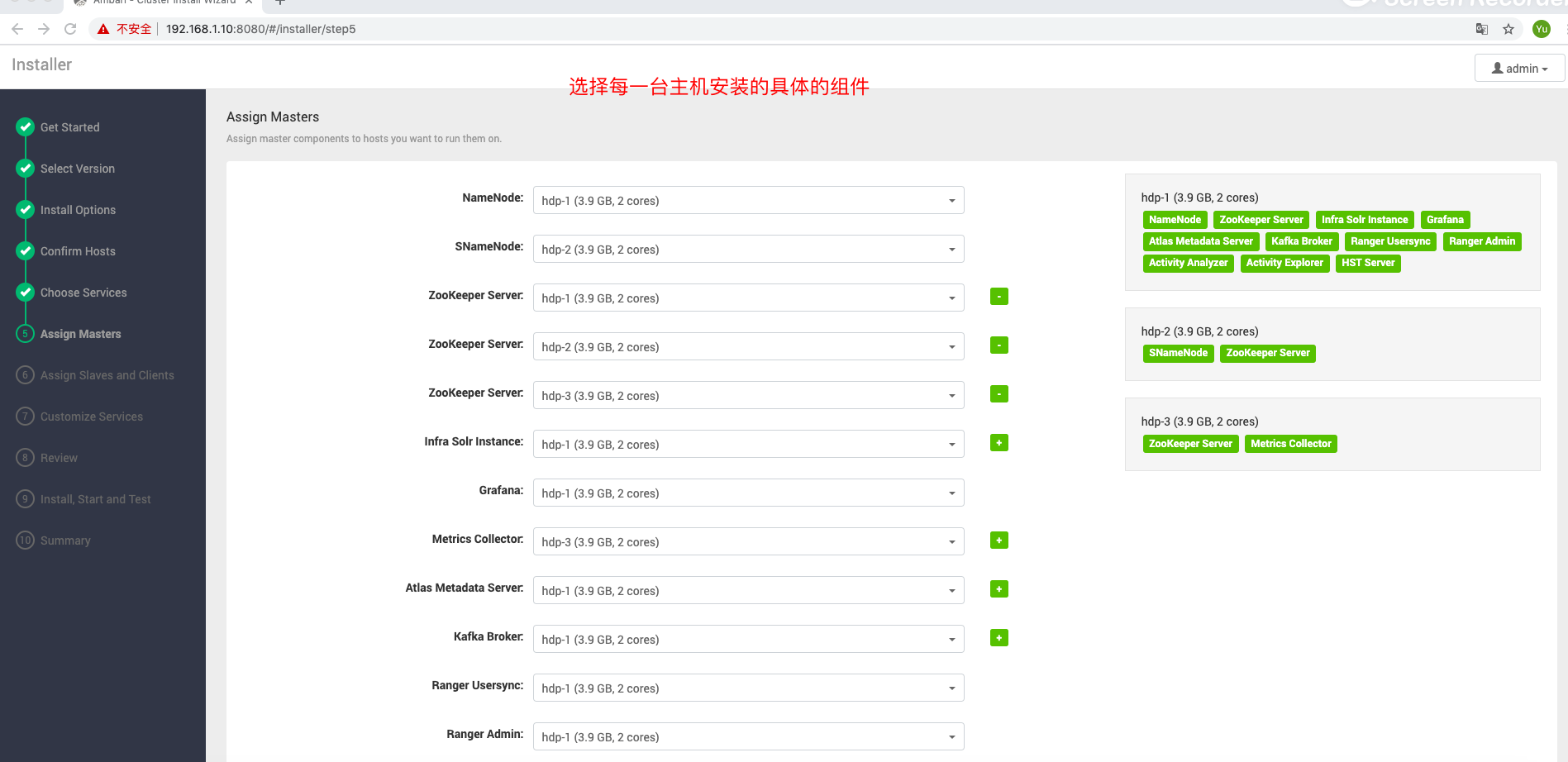The image size is (1568, 762).
Task: Click the Ranger Admin tag under hdp-1
Action: coord(1482,241)
